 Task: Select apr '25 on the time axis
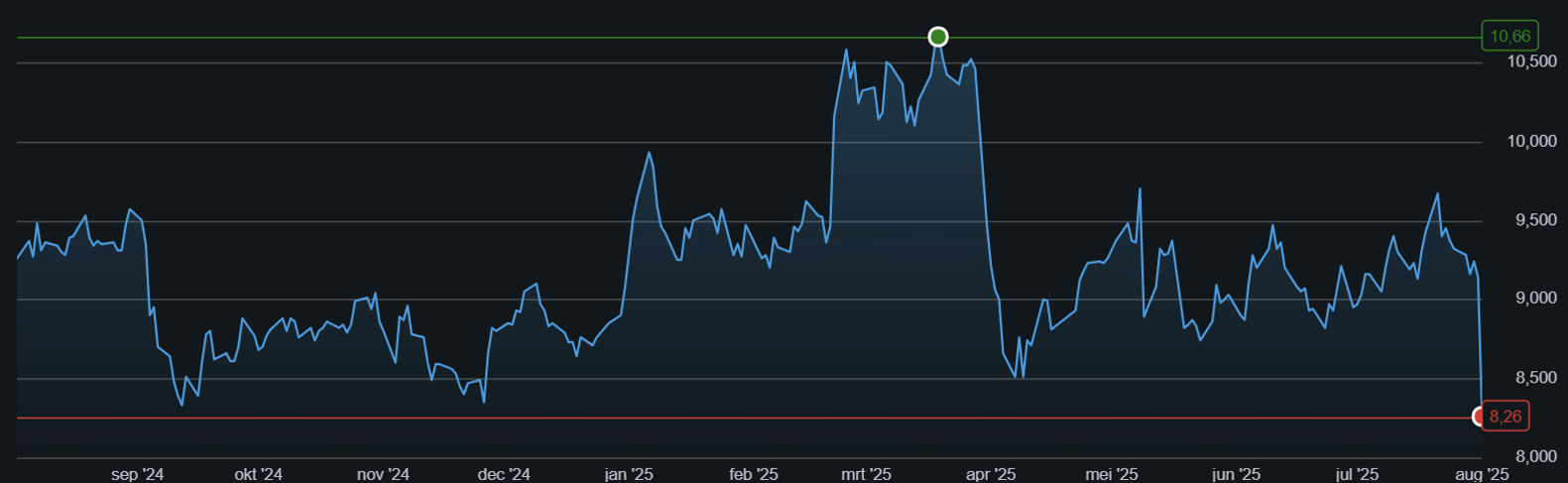click(991, 474)
